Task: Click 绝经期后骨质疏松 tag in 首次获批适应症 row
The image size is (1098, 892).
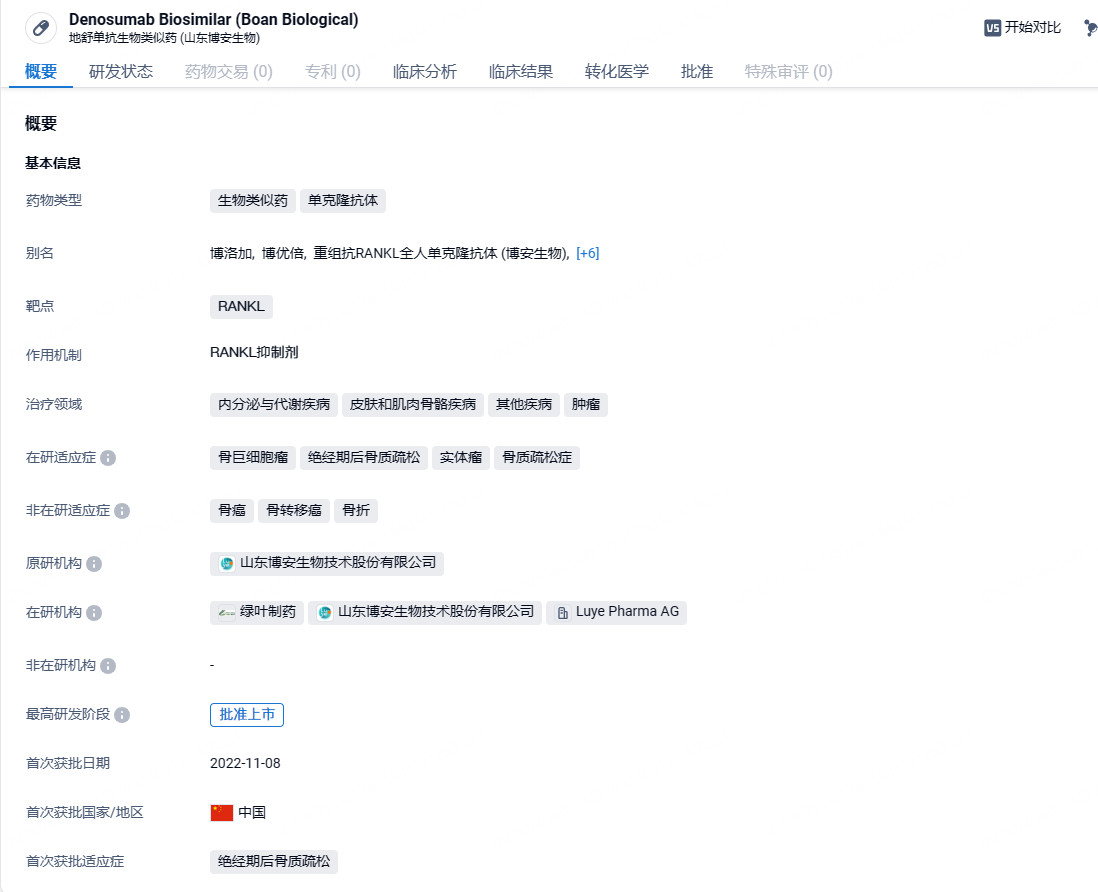Action: (x=274, y=862)
